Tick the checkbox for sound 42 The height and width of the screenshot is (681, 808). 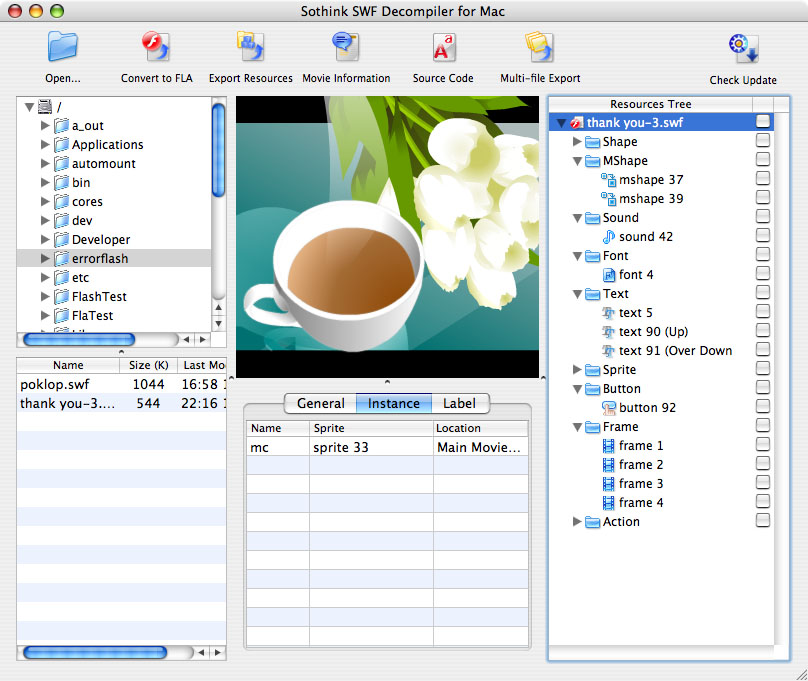(763, 235)
